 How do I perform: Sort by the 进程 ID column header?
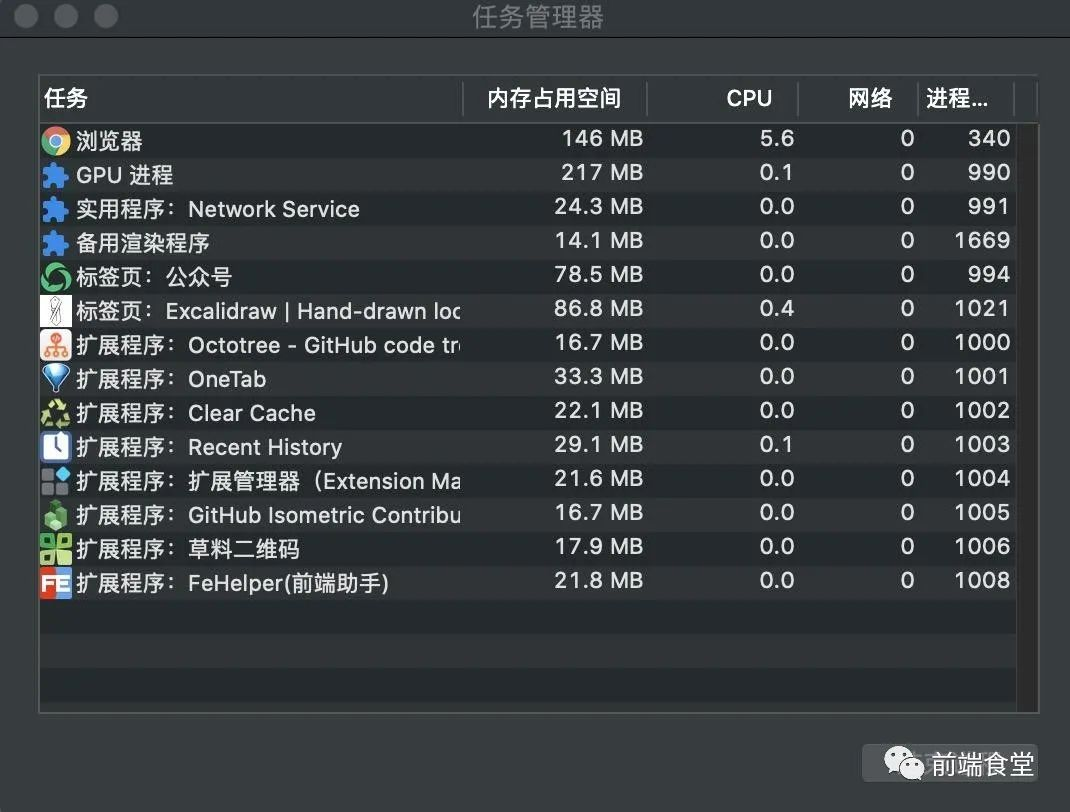coord(957,98)
